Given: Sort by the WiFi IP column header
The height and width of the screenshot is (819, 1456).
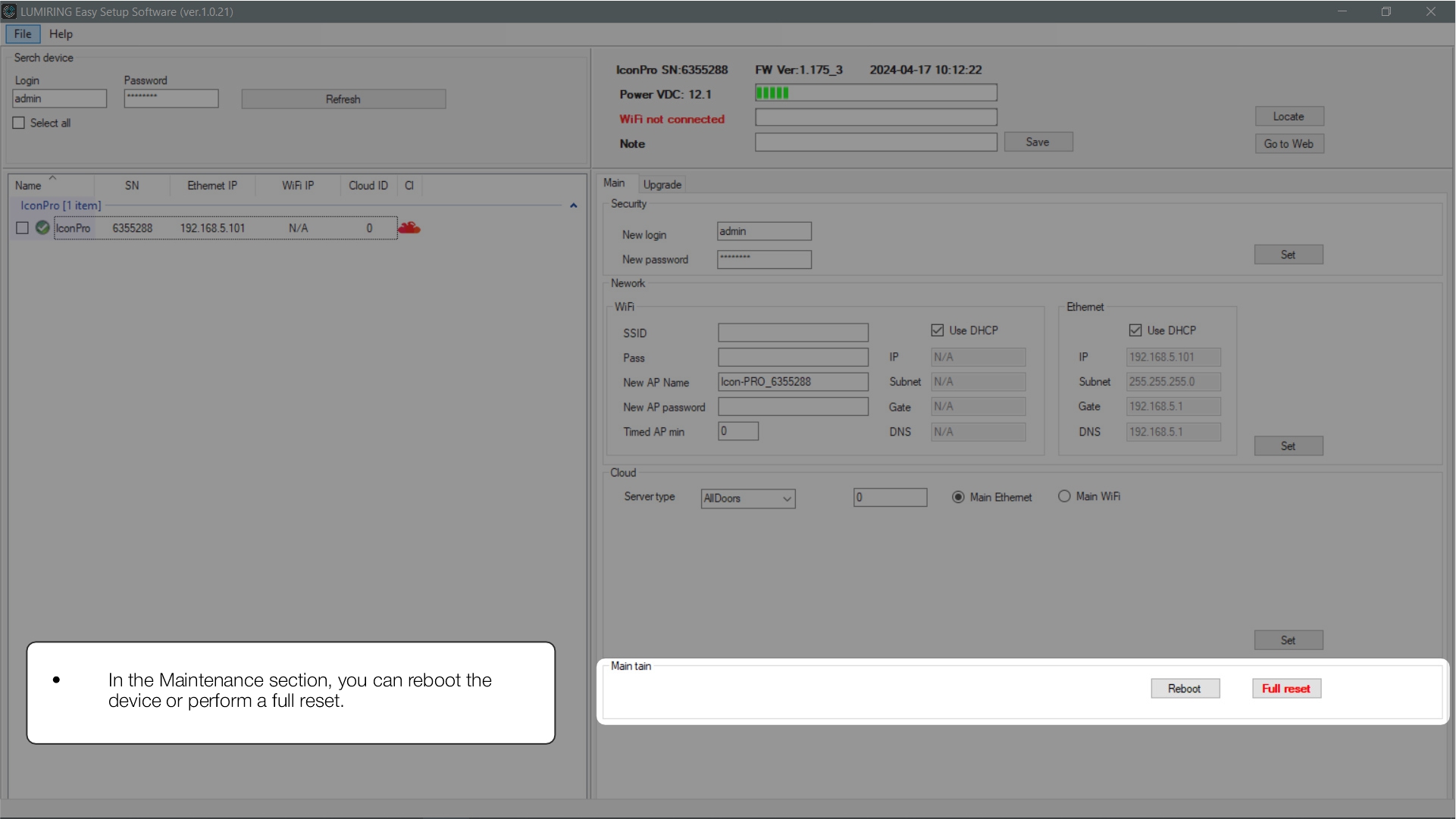Looking at the screenshot, I should point(298,186).
